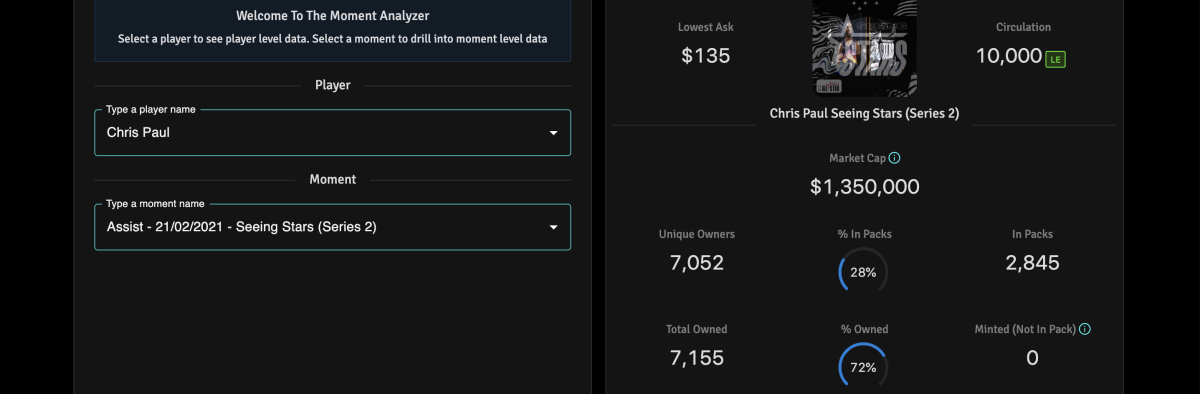Click the 7,052 unique owners value

696,263
